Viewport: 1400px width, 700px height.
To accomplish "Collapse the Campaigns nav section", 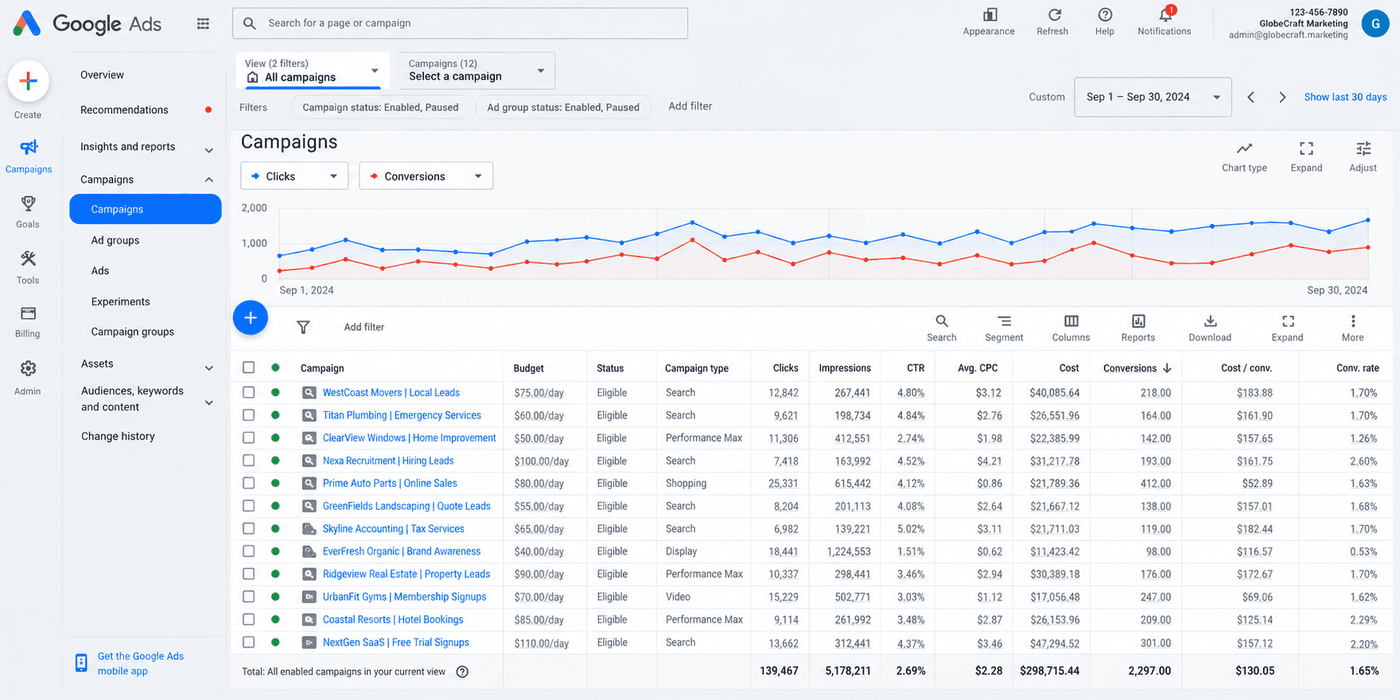I will [x=209, y=180].
